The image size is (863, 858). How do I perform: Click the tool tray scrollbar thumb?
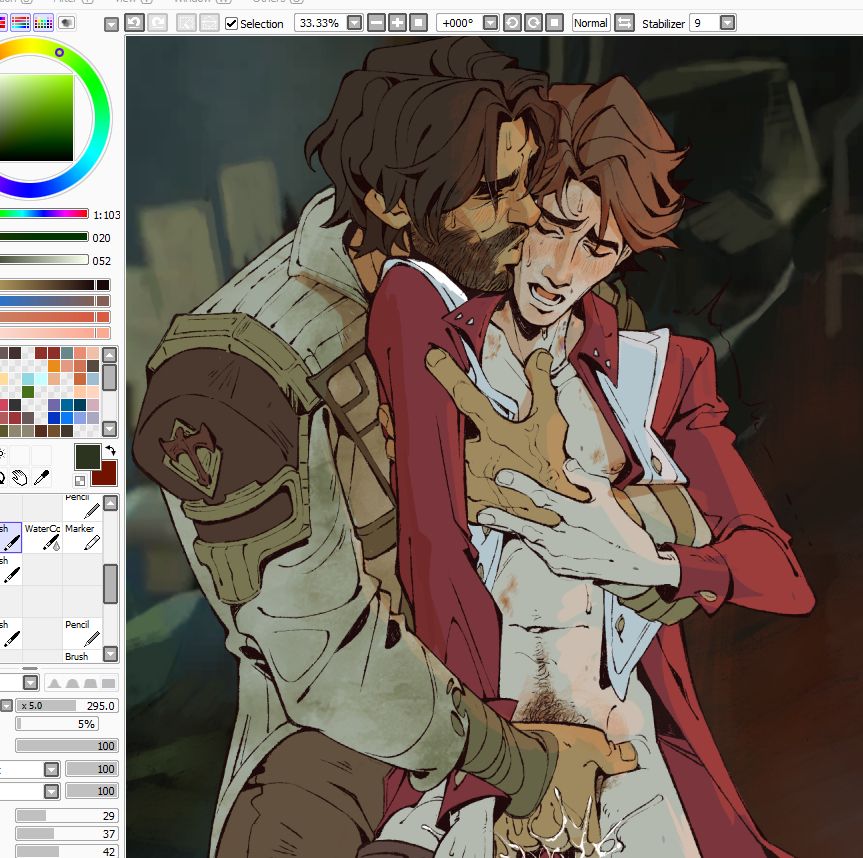pos(110,584)
